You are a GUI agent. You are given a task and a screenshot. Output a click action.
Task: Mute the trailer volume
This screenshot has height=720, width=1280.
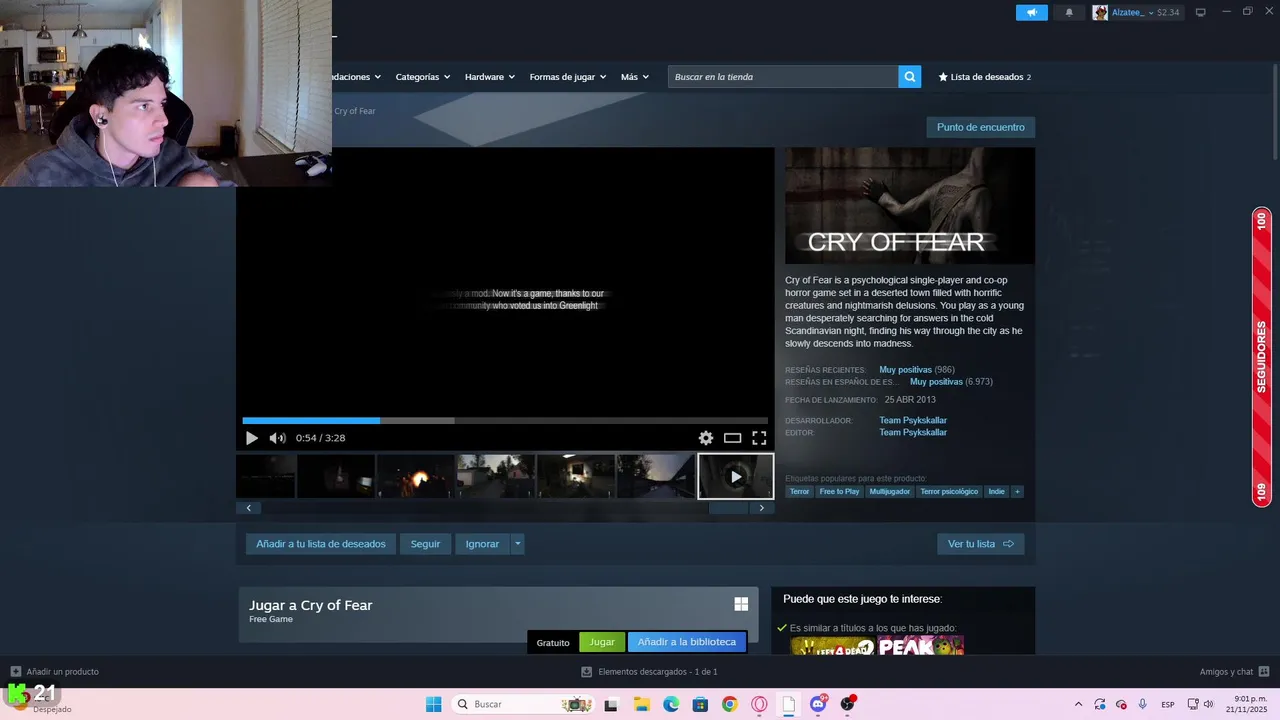tap(277, 438)
